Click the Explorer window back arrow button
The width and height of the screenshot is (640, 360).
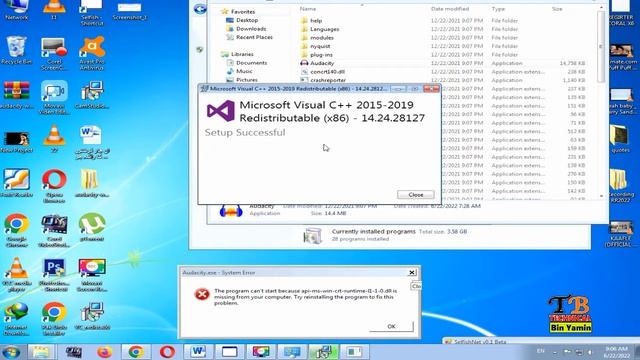(x=200, y=9)
